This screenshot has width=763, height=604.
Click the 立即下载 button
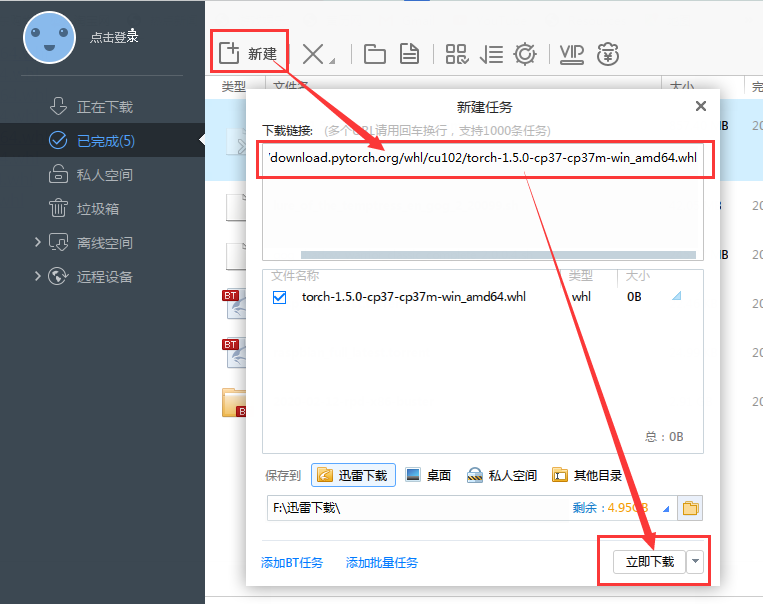coord(649,562)
